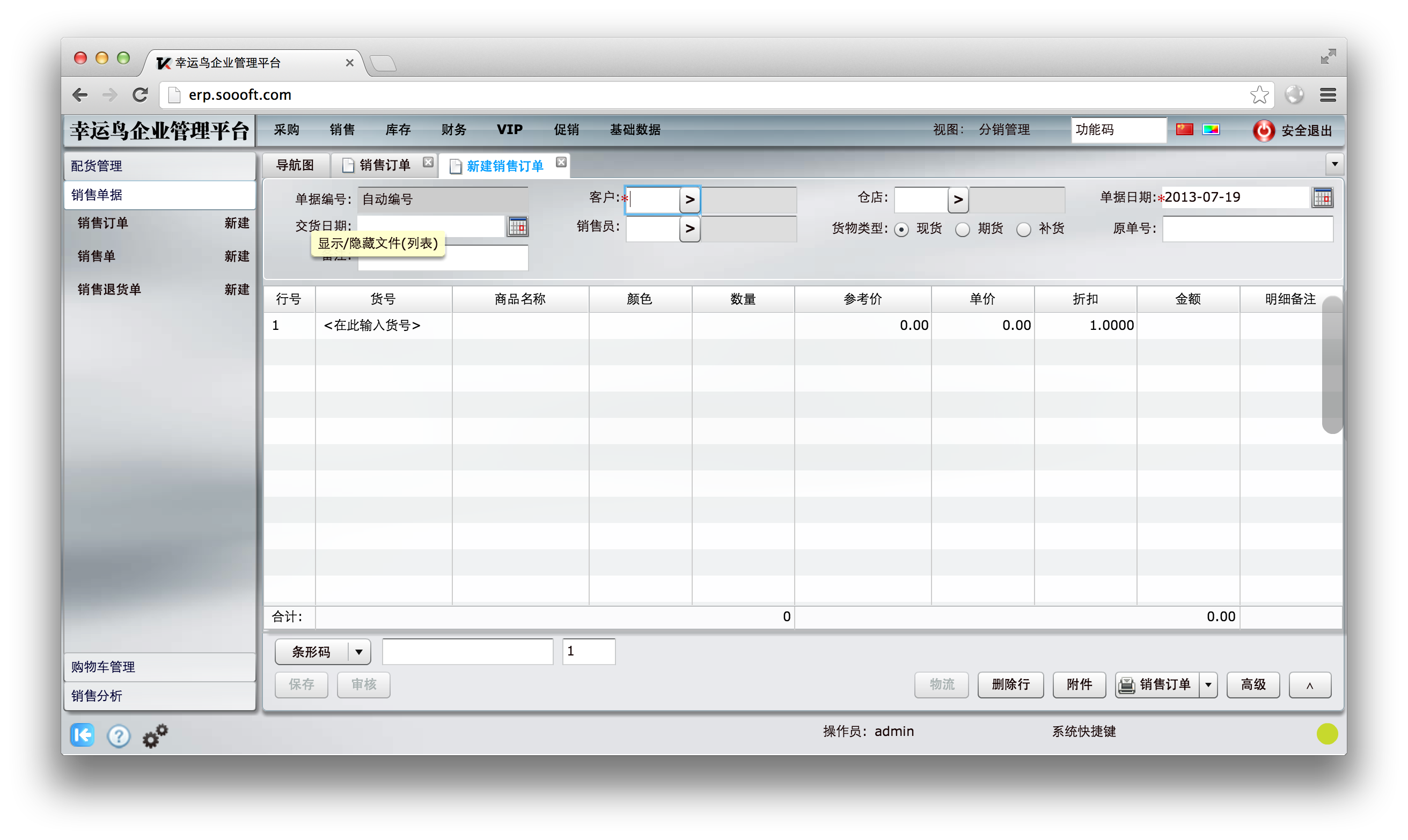Click the 销售订单 print button
The image size is (1408, 840).
(1157, 685)
